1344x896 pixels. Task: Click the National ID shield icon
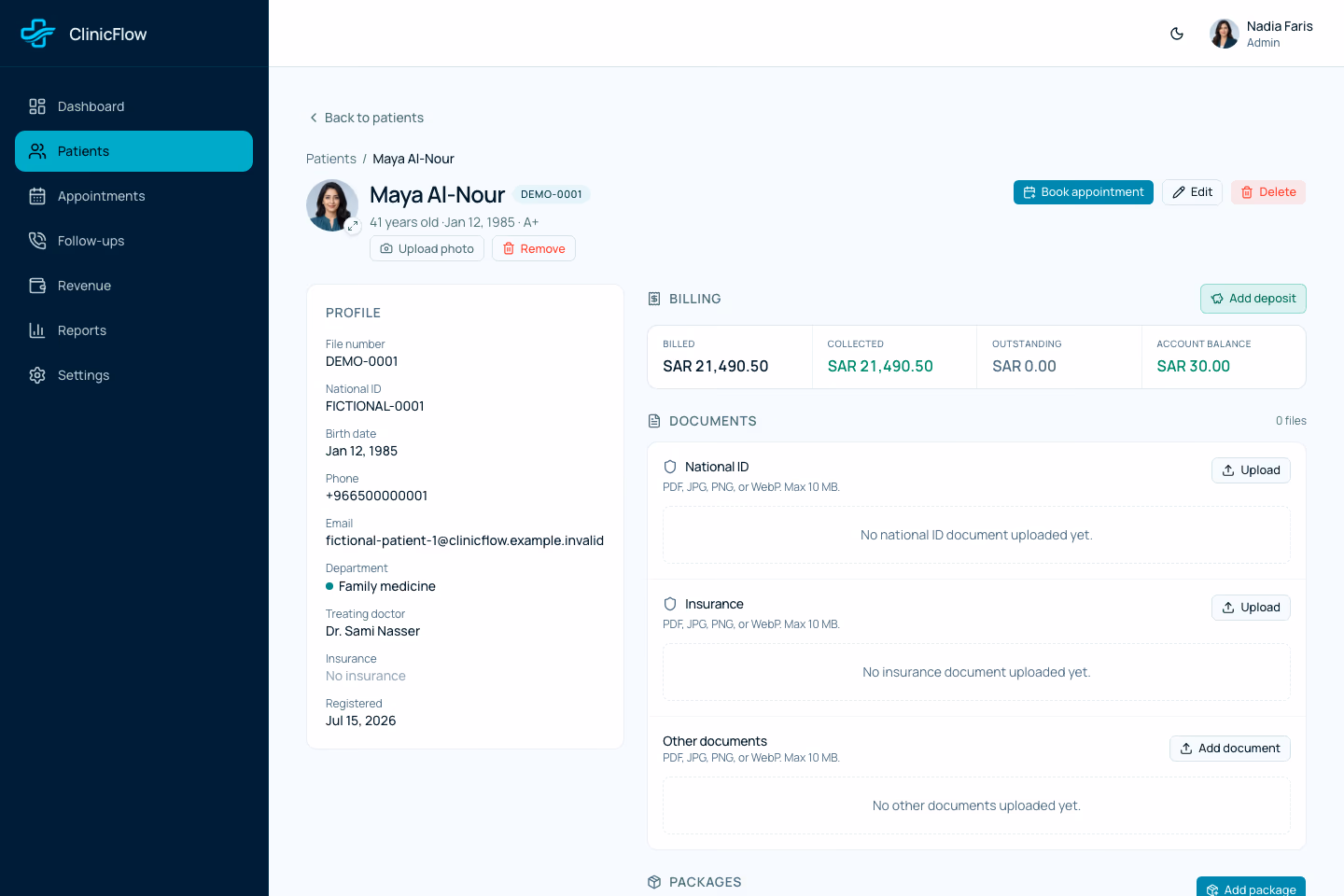670,467
